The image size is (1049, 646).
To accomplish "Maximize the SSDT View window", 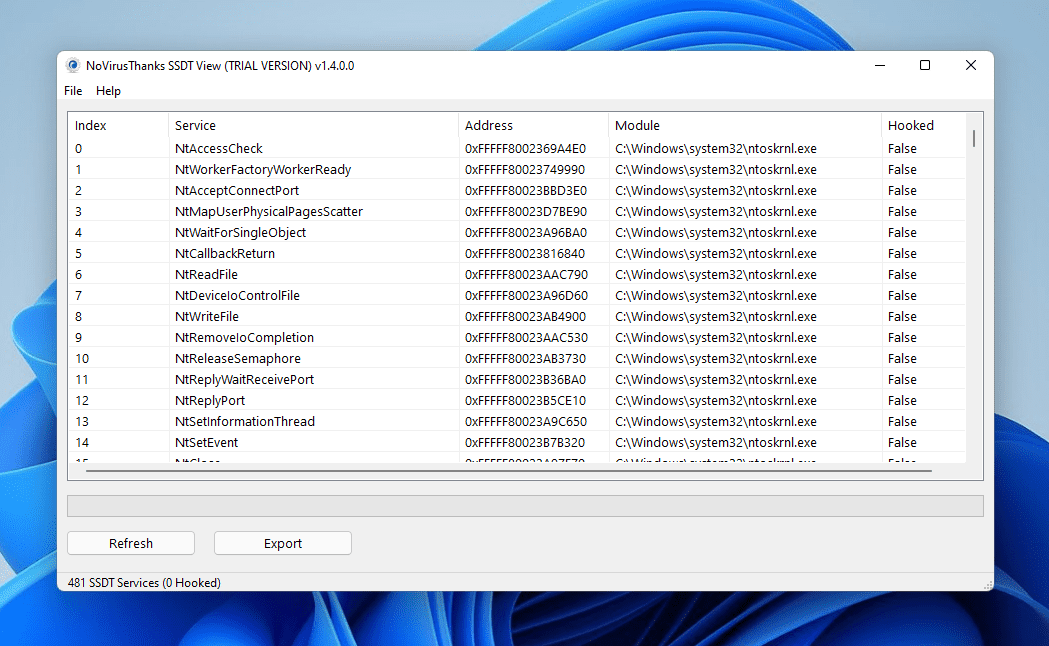I will [925, 65].
